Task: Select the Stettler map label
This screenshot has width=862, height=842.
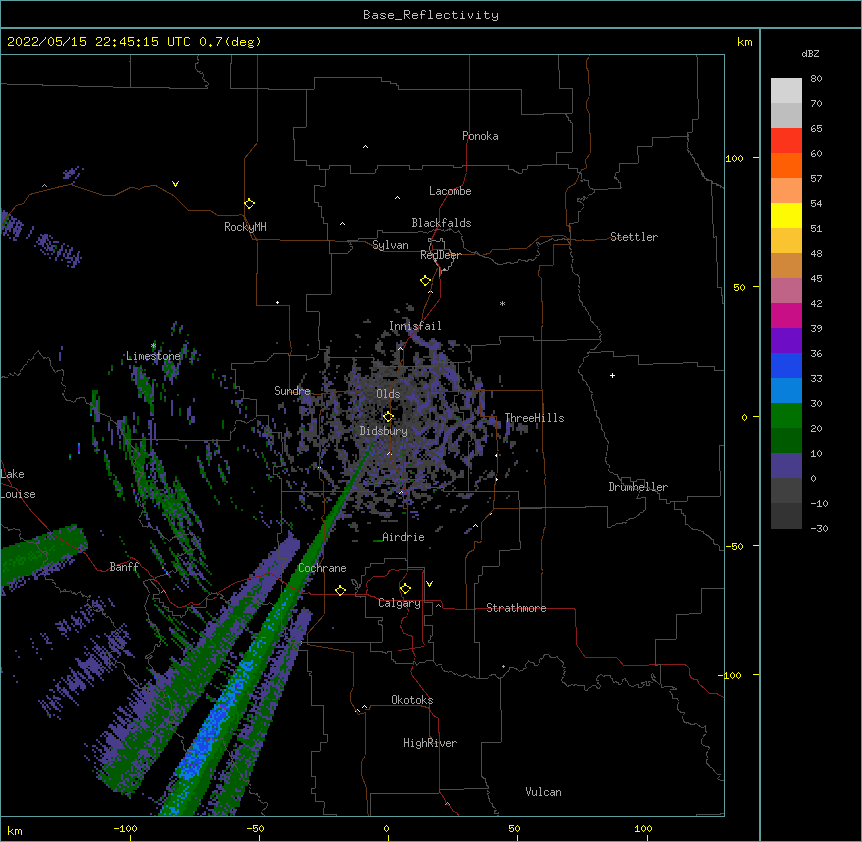Action: coord(634,237)
